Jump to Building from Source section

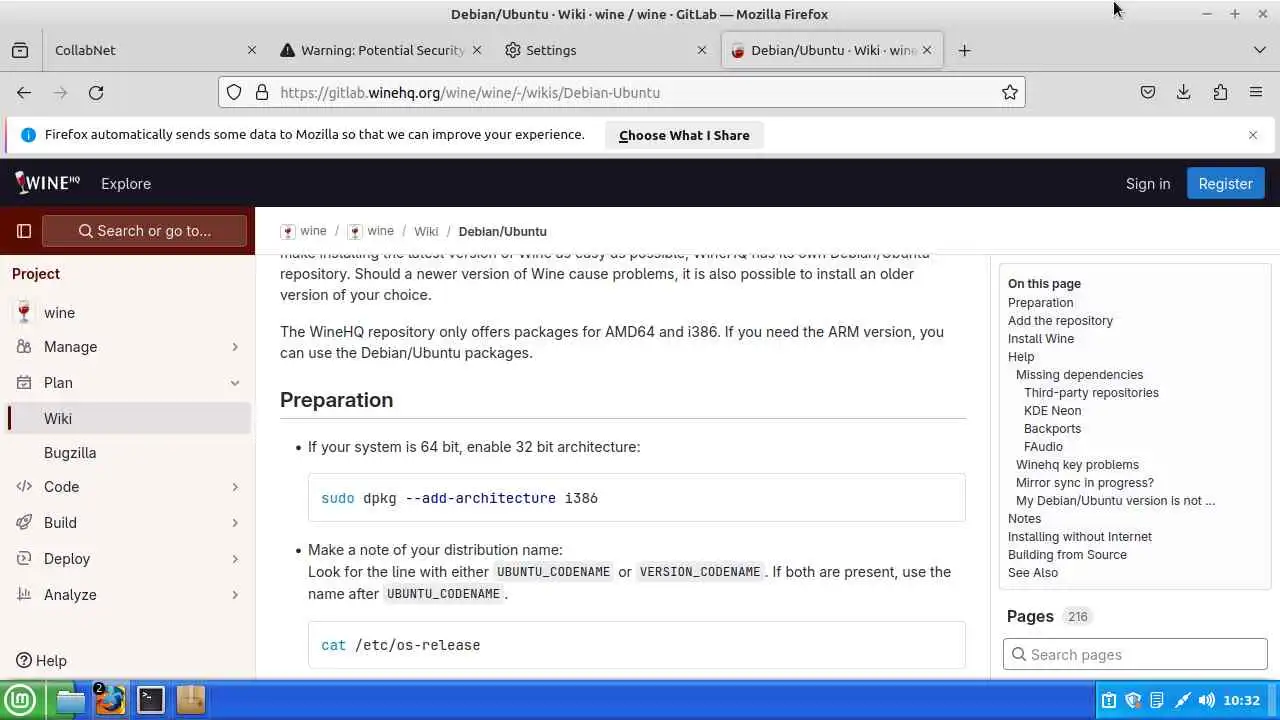point(1067,554)
